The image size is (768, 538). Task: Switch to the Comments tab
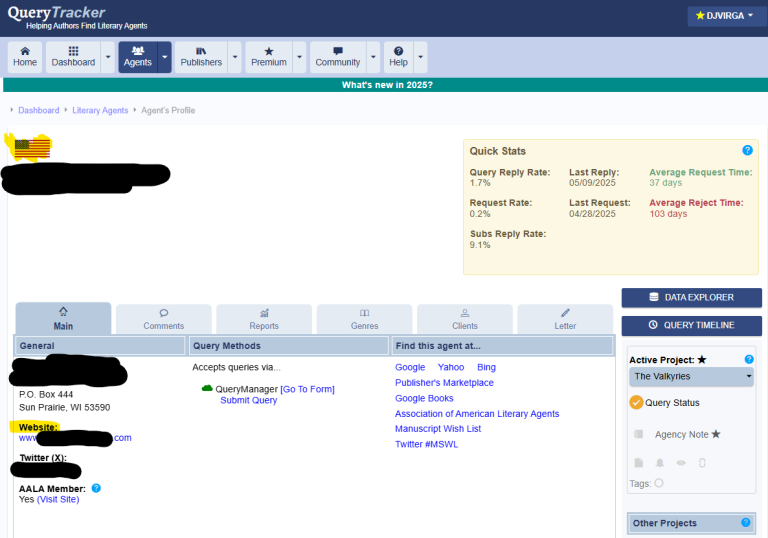[163, 319]
